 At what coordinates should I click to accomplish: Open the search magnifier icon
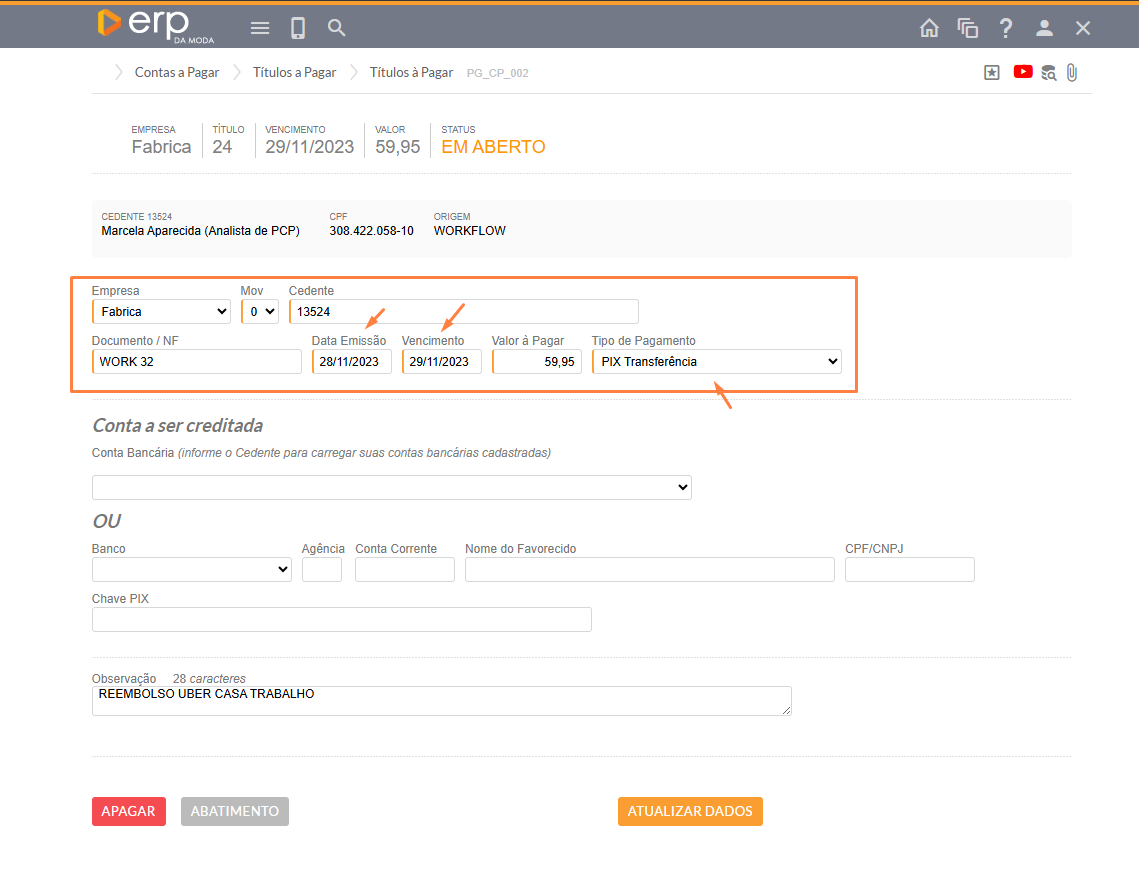(x=337, y=28)
